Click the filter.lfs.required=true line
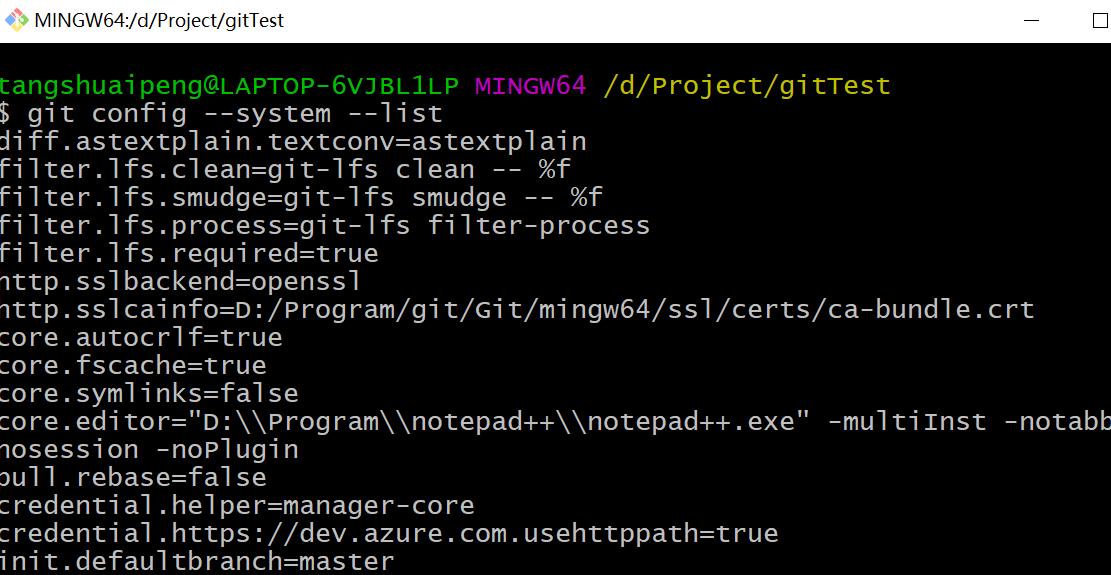 [189, 254]
